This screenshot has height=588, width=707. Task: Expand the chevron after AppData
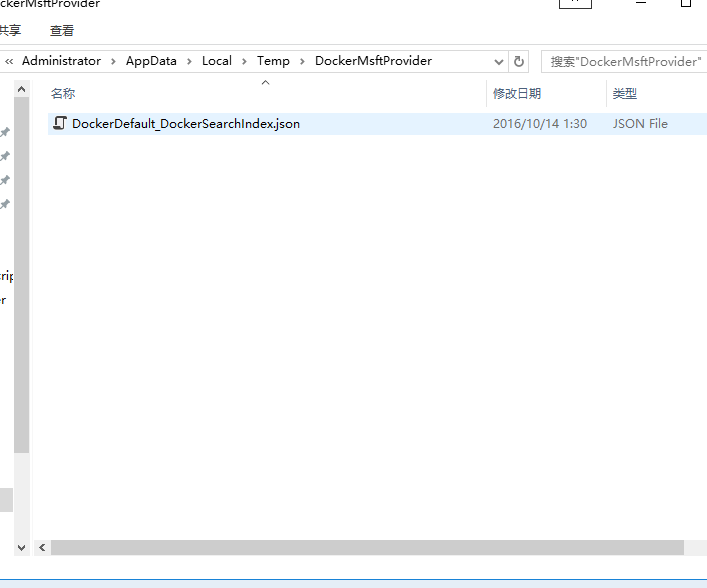coord(189,61)
